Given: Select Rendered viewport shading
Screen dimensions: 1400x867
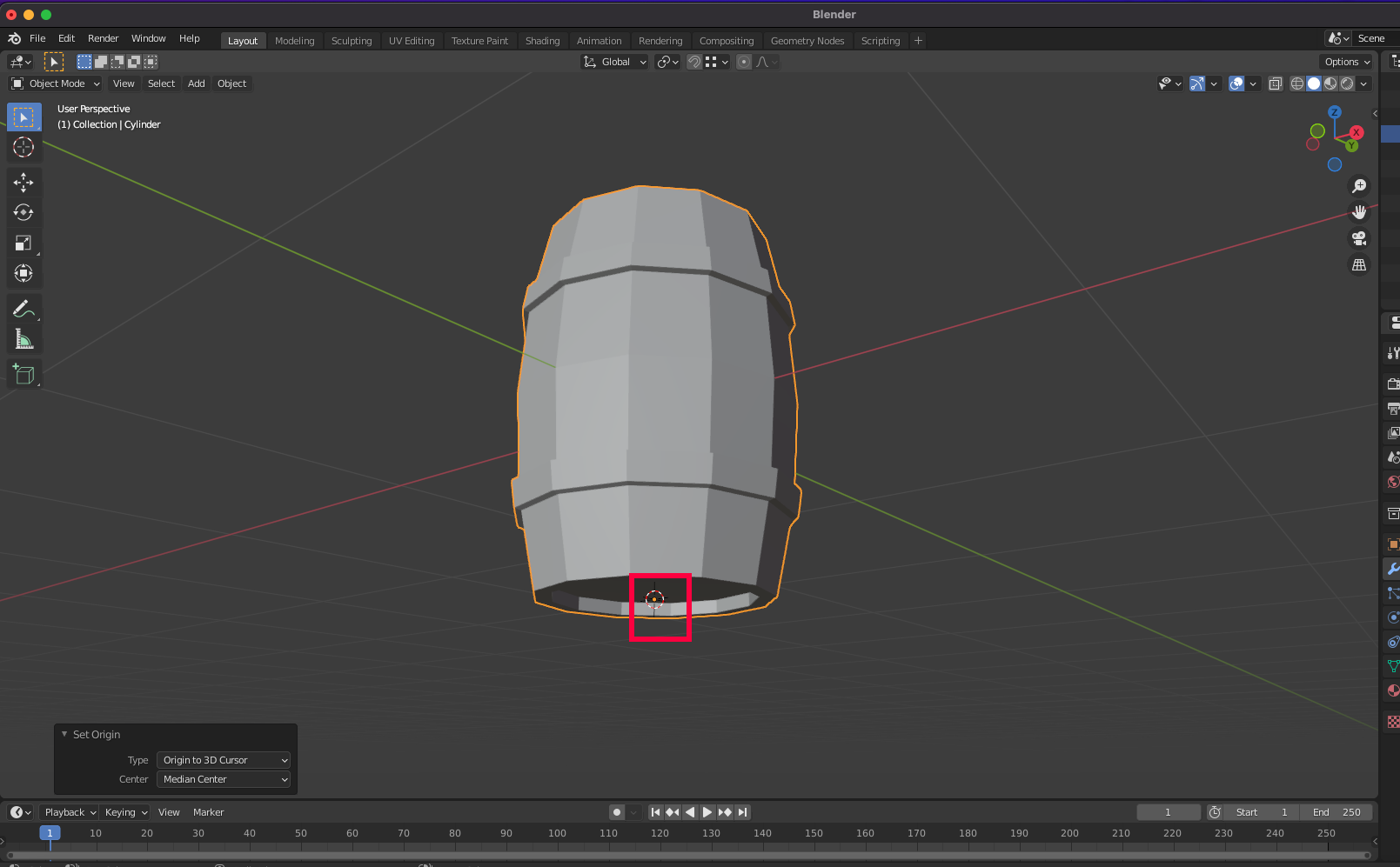Looking at the screenshot, I should click(x=1347, y=83).
